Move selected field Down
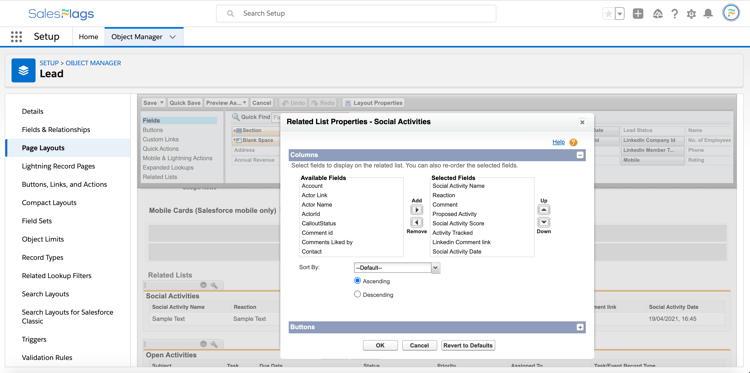Viewport: 750px width, 373px height. tap(544, 222)
